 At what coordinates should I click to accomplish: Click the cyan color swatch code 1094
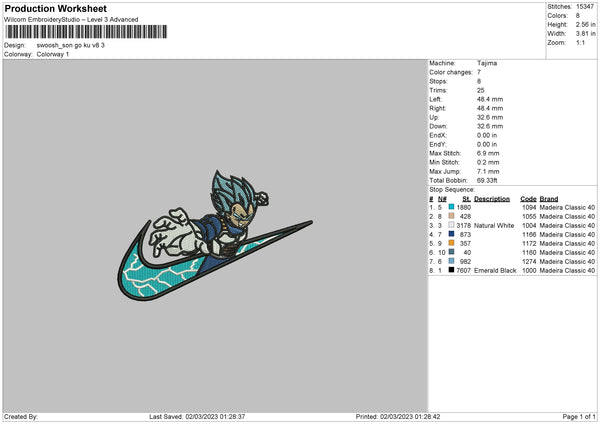451,207
